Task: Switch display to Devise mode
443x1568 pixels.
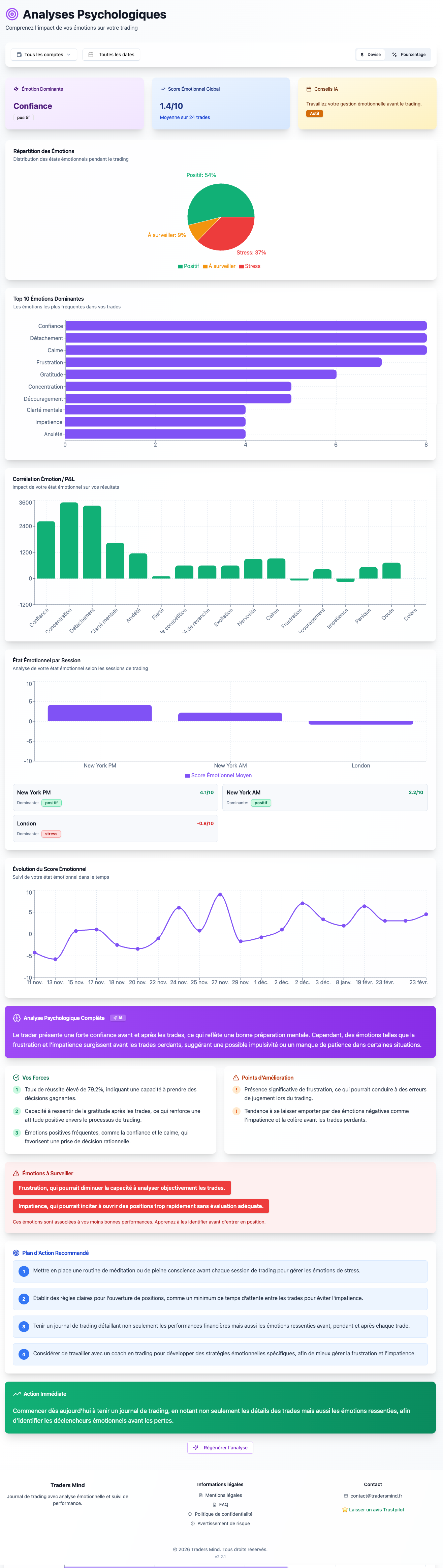Action: [x=370, y=55]
